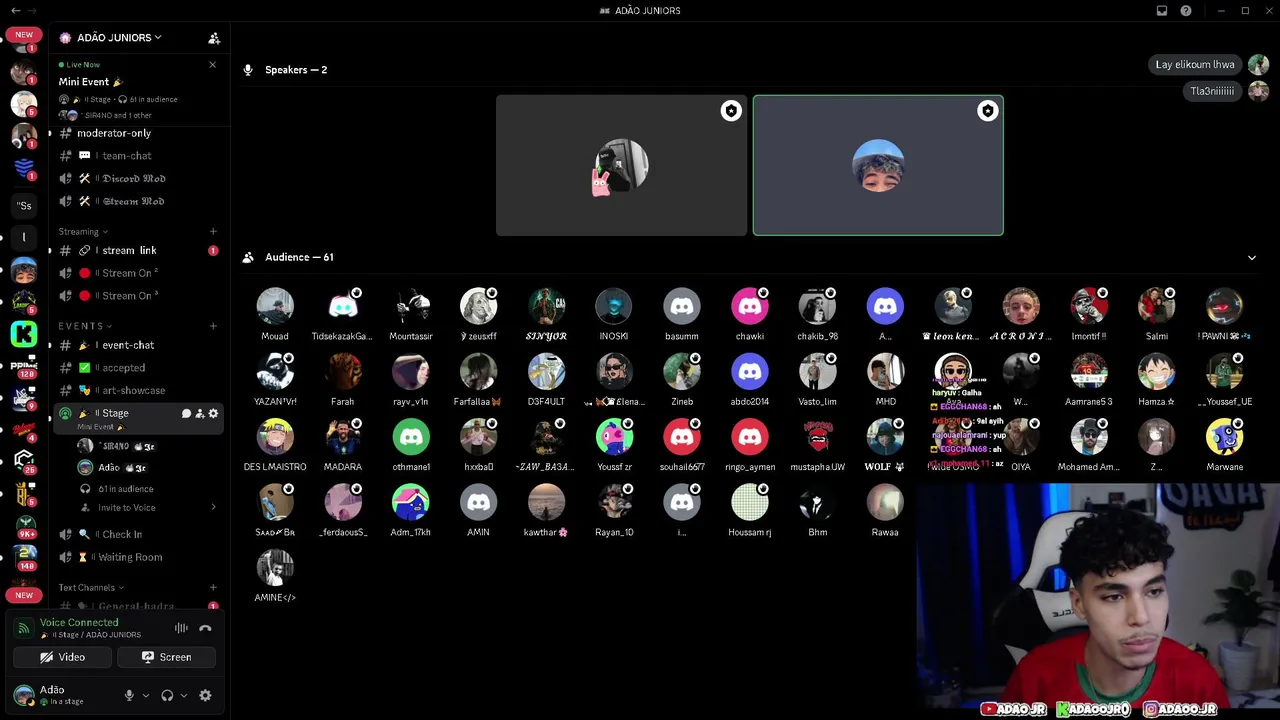Create channel in EVENTS category
Image resolution: width=1280 pixels, height=720 pixels.
(213, 326)
